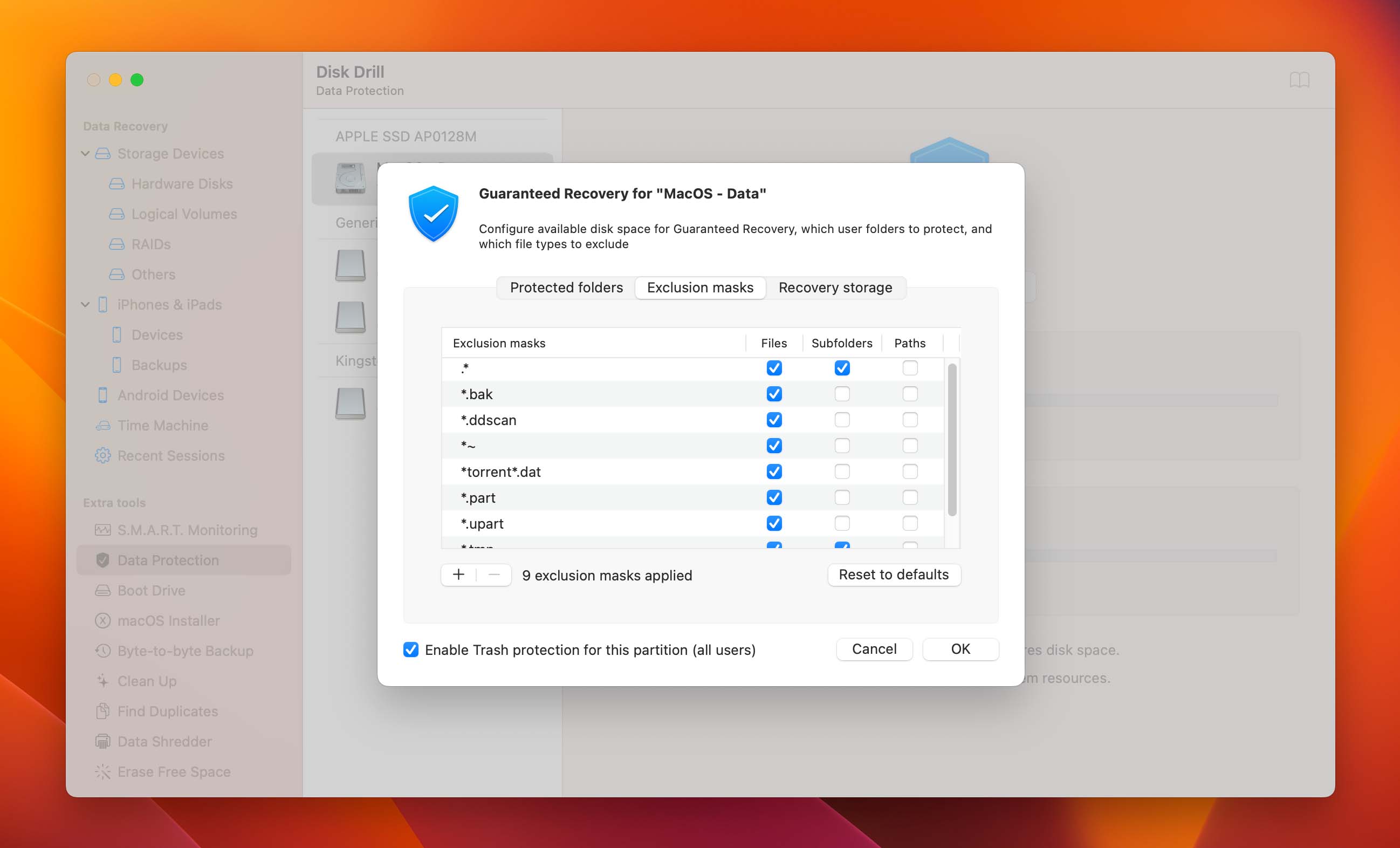1400x848 pixels.
Task: Switch to the Recovery storage tab
Action: (x=836, y=287)
